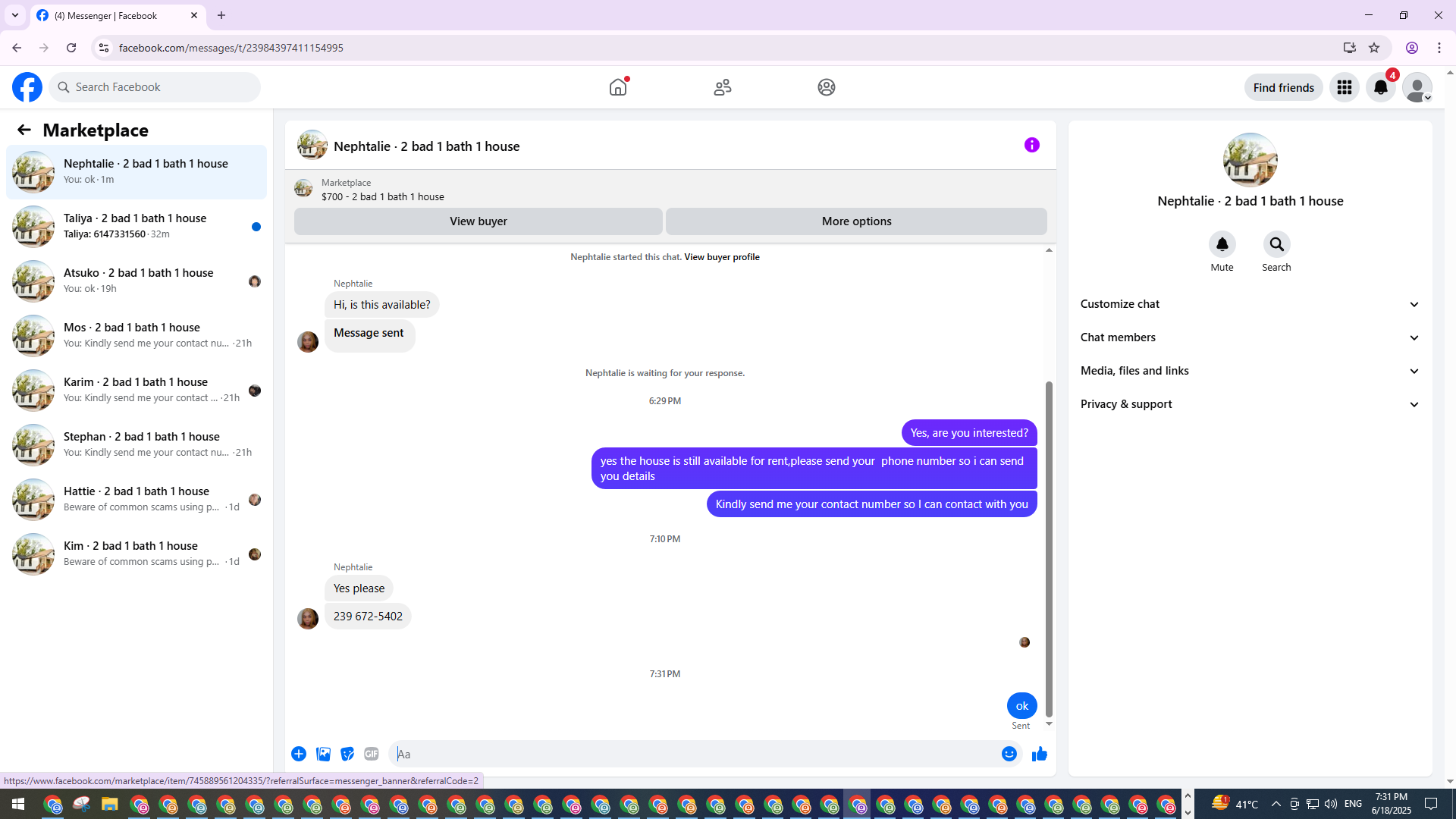Open File Explorer in taskbar
1456x819 pixels.
coord(110,804)
